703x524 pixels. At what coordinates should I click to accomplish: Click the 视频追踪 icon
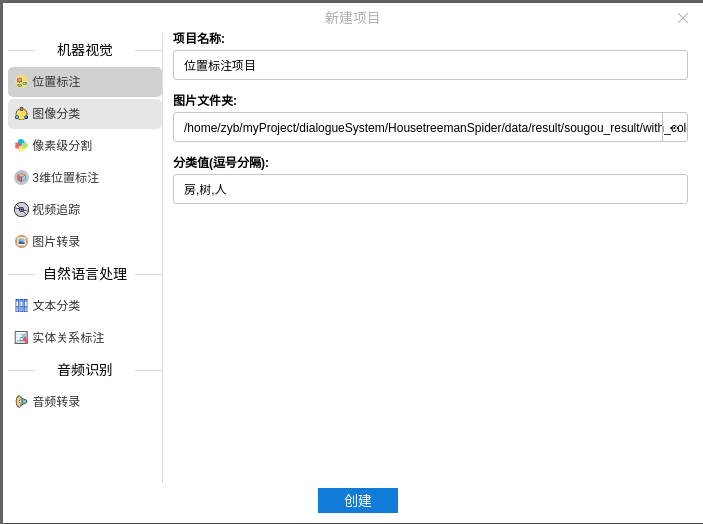(21, 209)
